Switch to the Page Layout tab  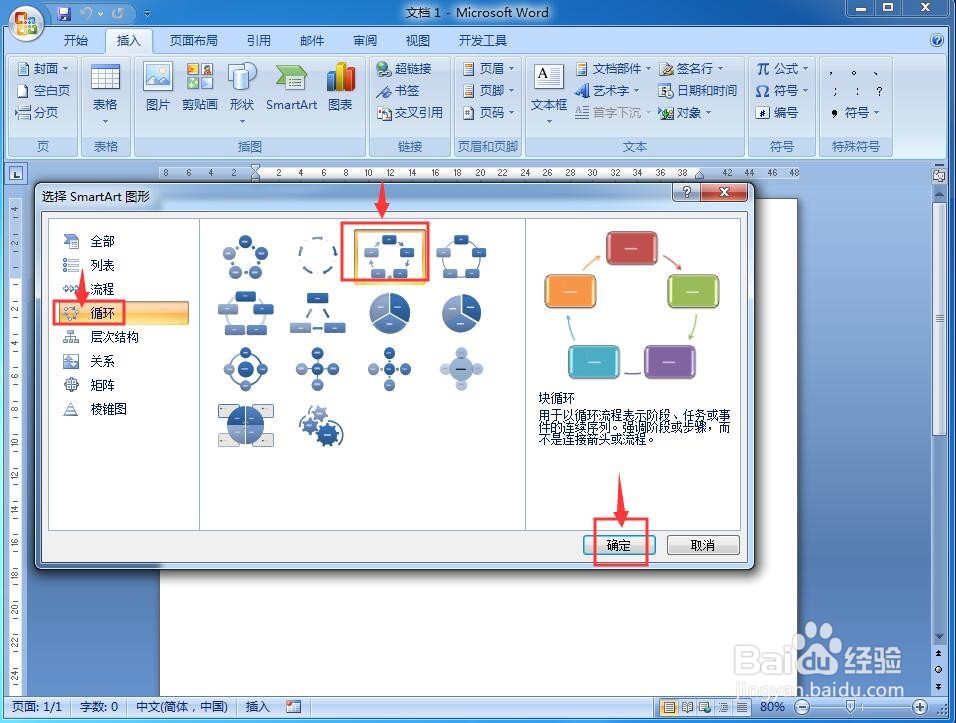(193, 41)
